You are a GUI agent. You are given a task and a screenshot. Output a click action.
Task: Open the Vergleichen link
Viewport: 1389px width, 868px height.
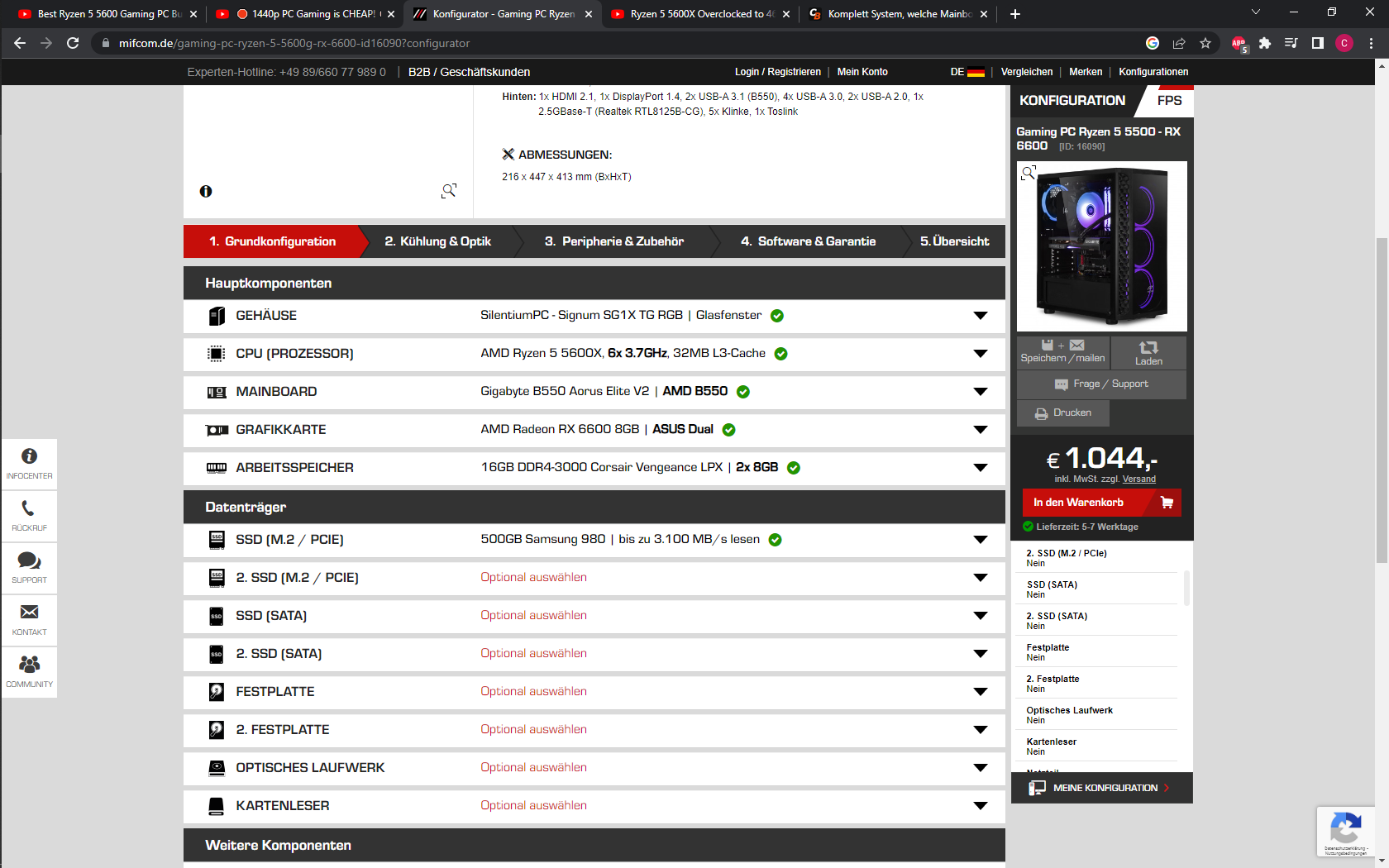coord(1027,72)
